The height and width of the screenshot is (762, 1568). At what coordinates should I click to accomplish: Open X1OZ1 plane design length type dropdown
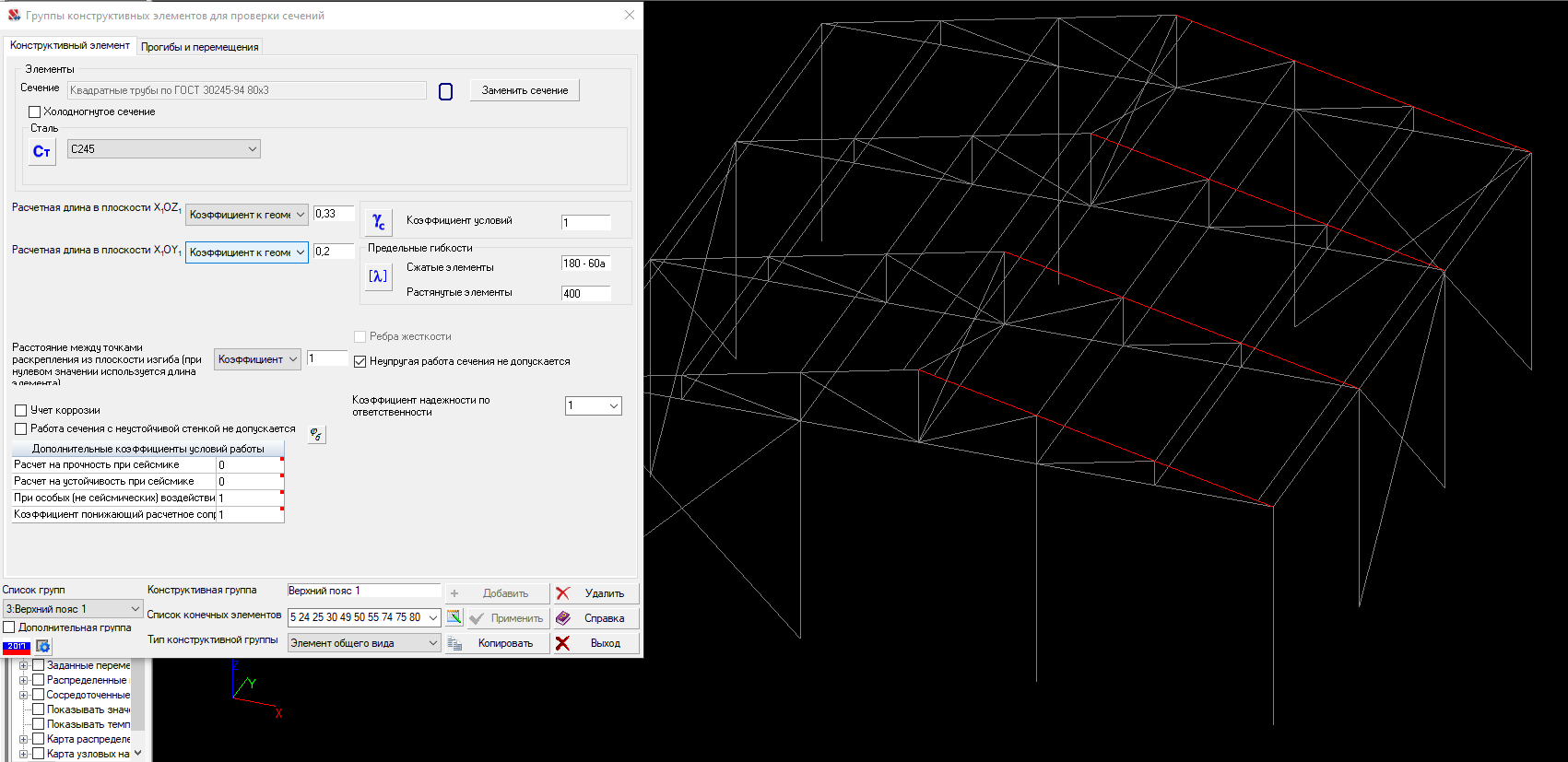coord(246,215)
